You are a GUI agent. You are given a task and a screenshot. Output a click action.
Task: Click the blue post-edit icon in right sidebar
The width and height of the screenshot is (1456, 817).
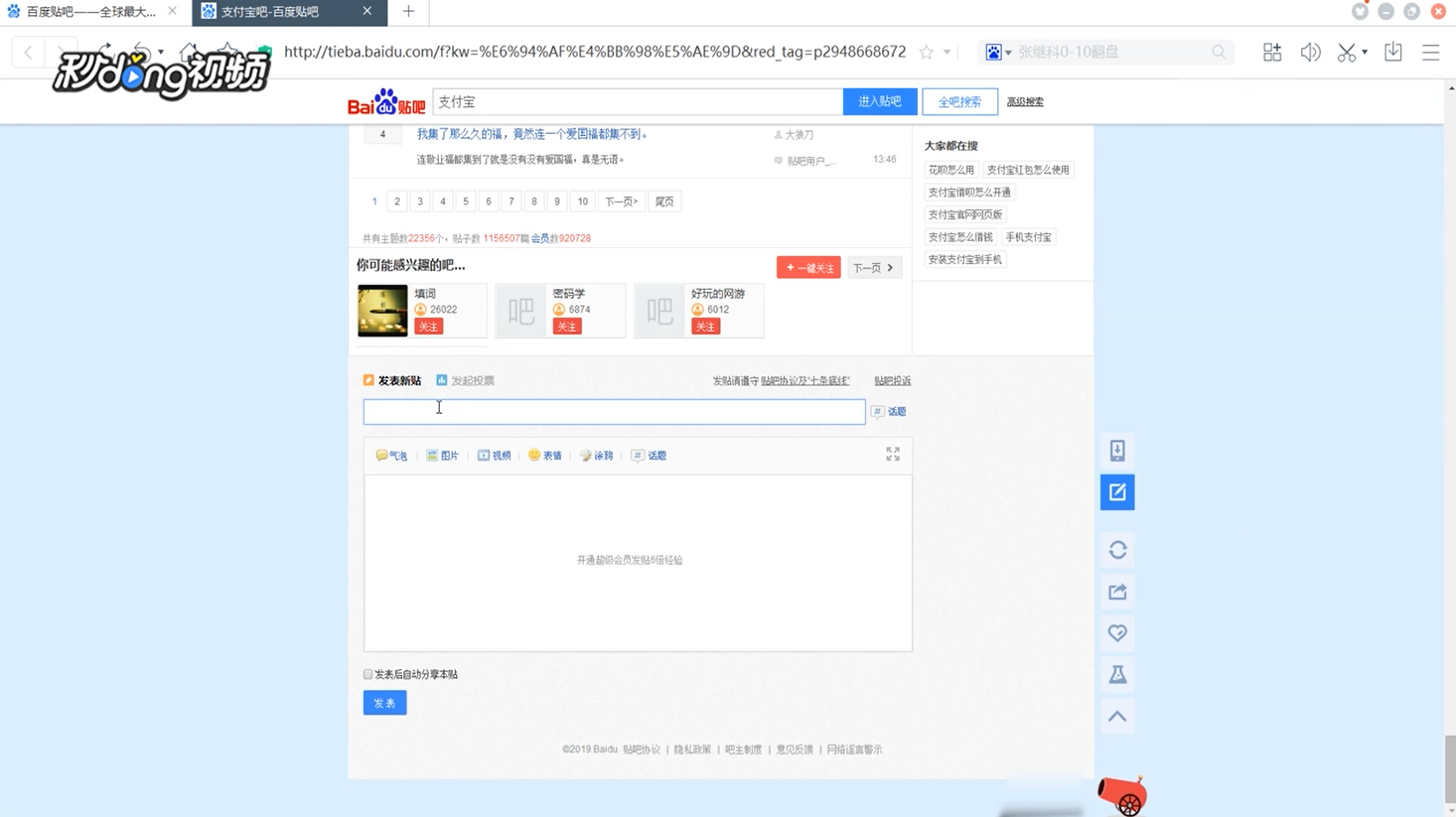[1117, 492]
